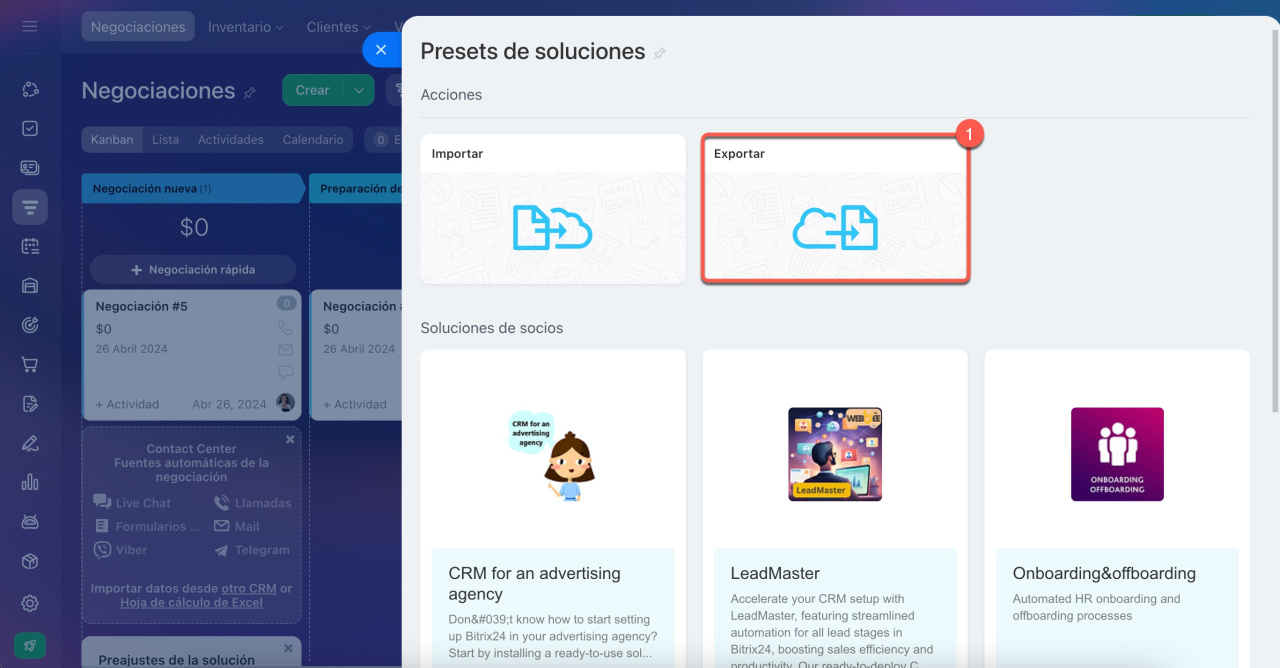The image size is (1280, 668).
Task: Pin the Negociaciones page title
Action: (250, 92)
